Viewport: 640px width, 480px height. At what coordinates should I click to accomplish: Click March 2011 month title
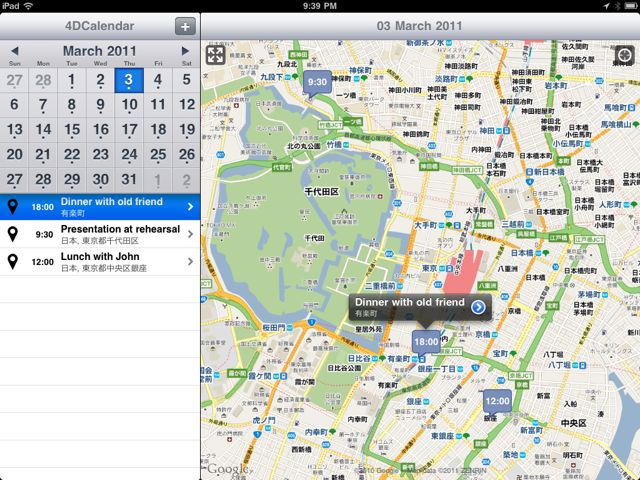[100, 51]
